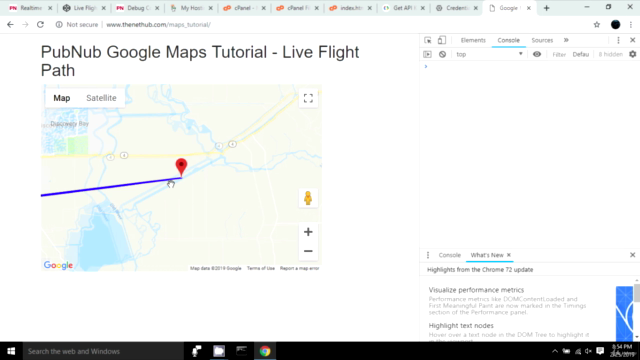Toggle the DevTools device toolbar
The image size is (640, 360).
point(442,40)
